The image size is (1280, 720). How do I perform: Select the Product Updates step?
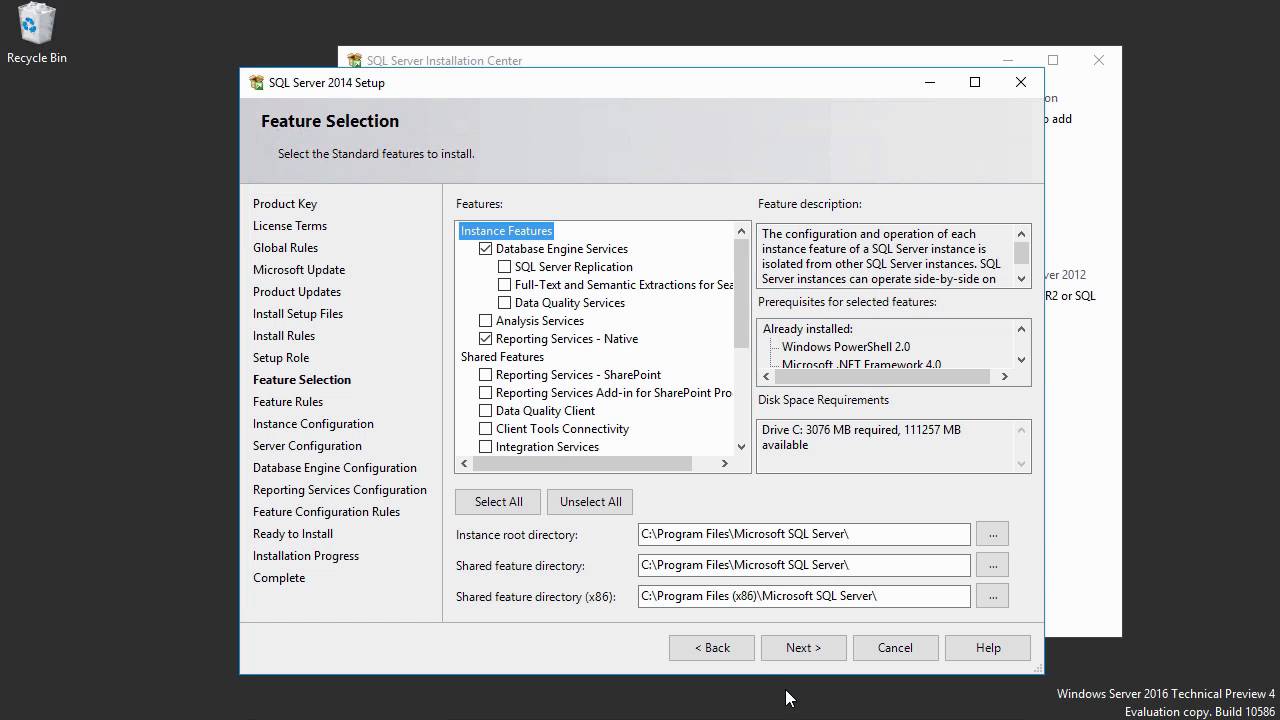click(x=297, y=292)
